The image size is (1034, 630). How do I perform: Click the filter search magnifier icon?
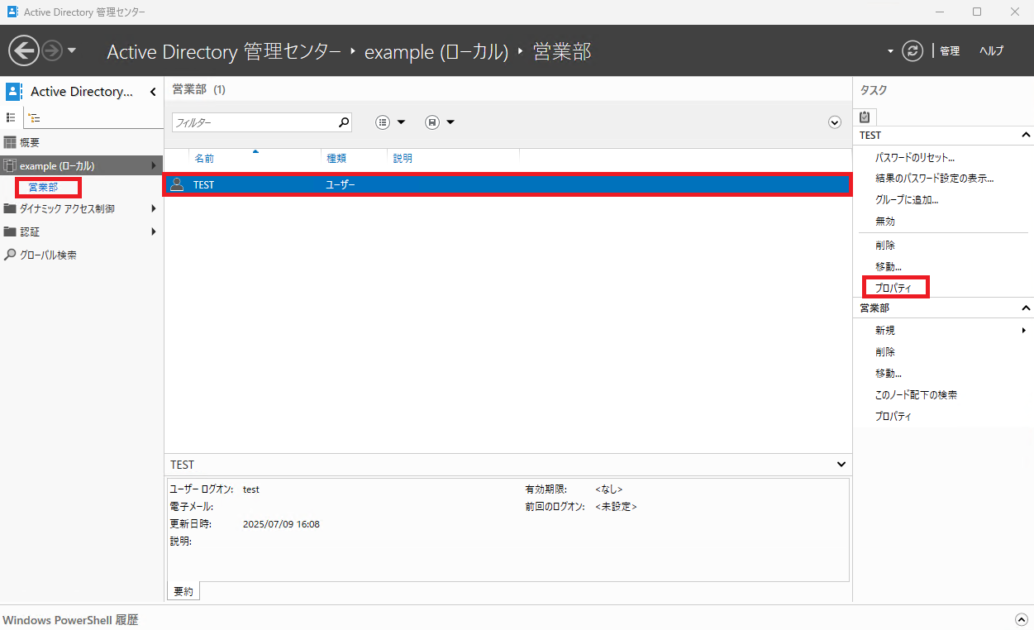pos(344,122)
